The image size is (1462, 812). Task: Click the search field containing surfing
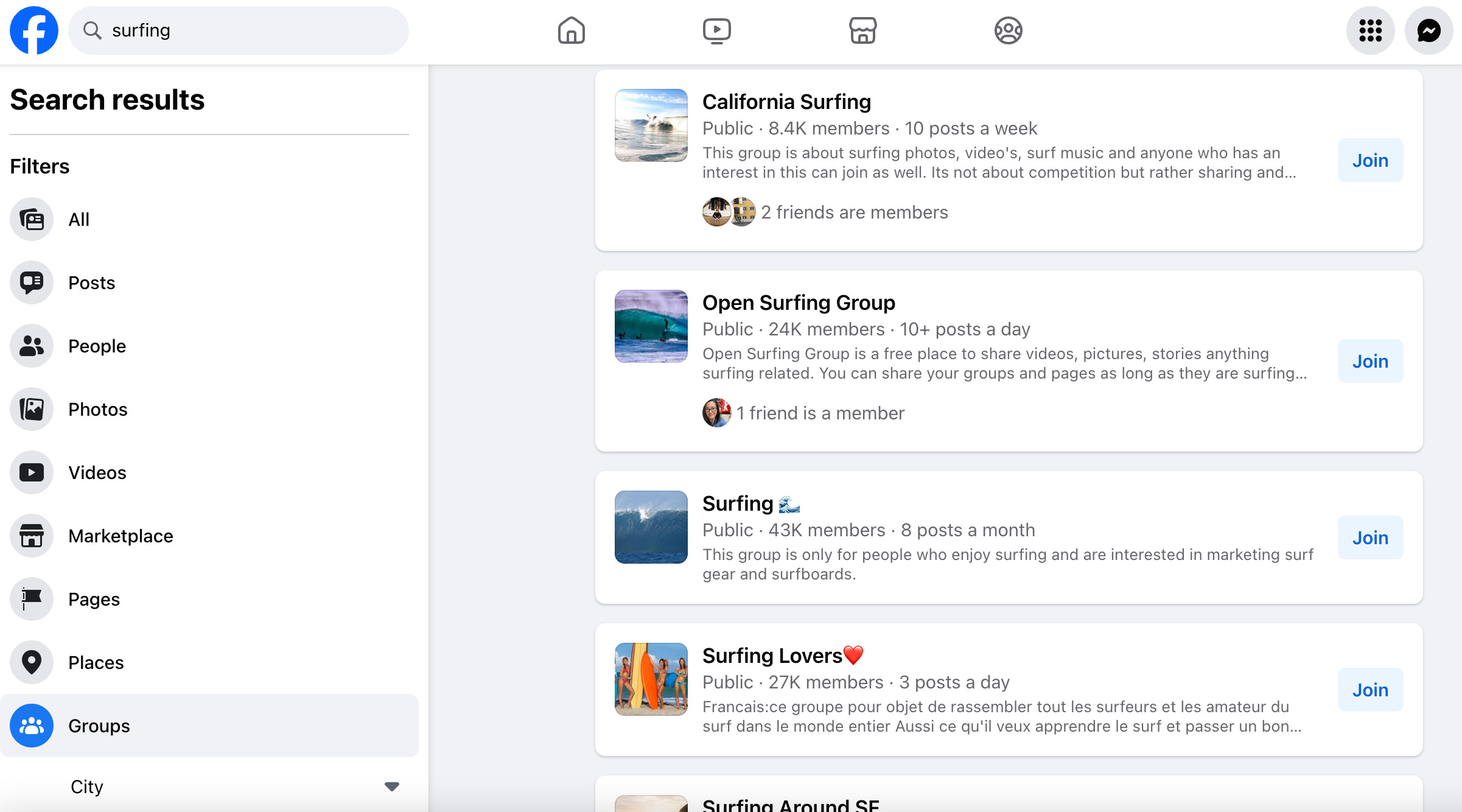point(239,30)
